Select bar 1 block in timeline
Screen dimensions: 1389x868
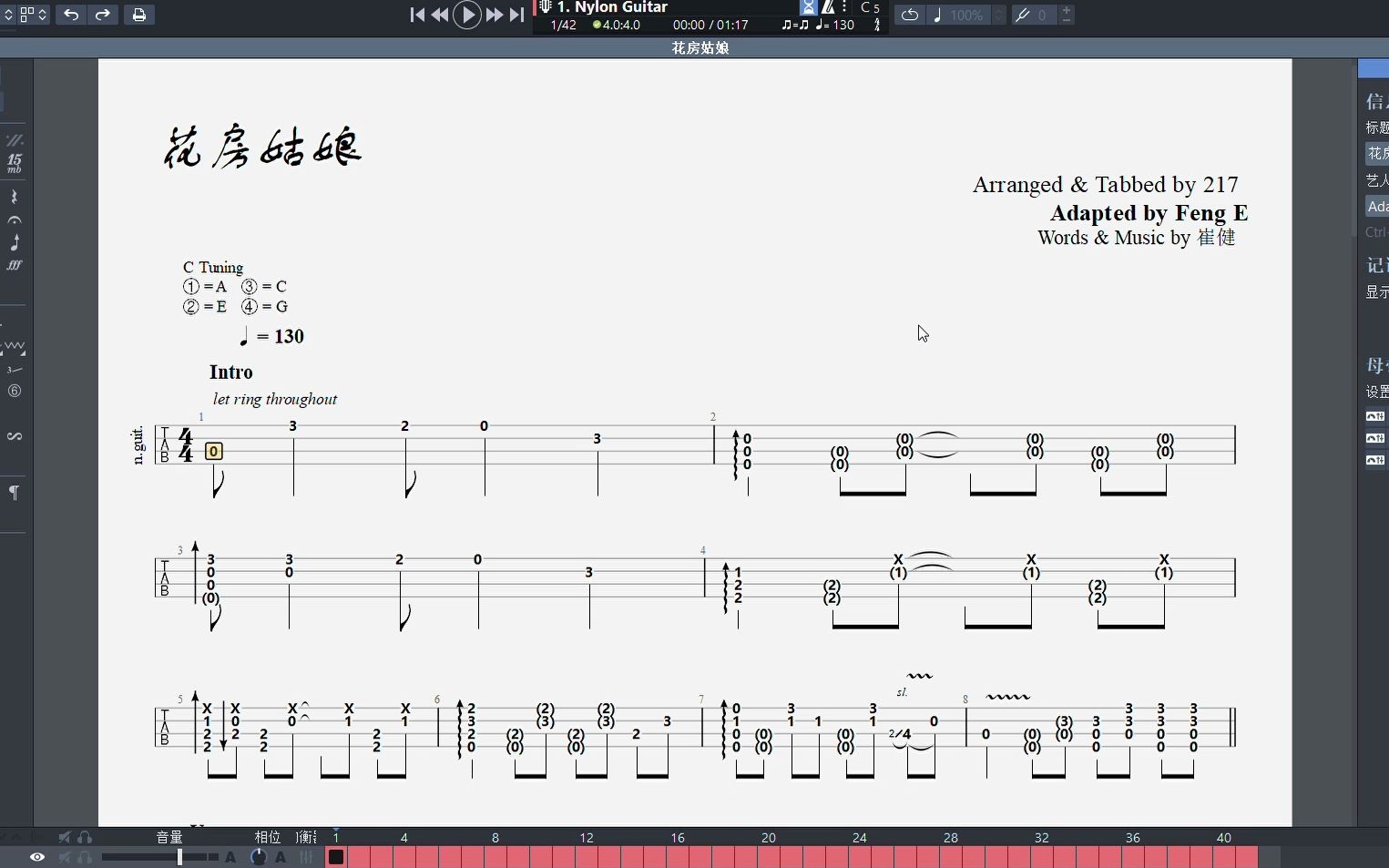point(336,857)
